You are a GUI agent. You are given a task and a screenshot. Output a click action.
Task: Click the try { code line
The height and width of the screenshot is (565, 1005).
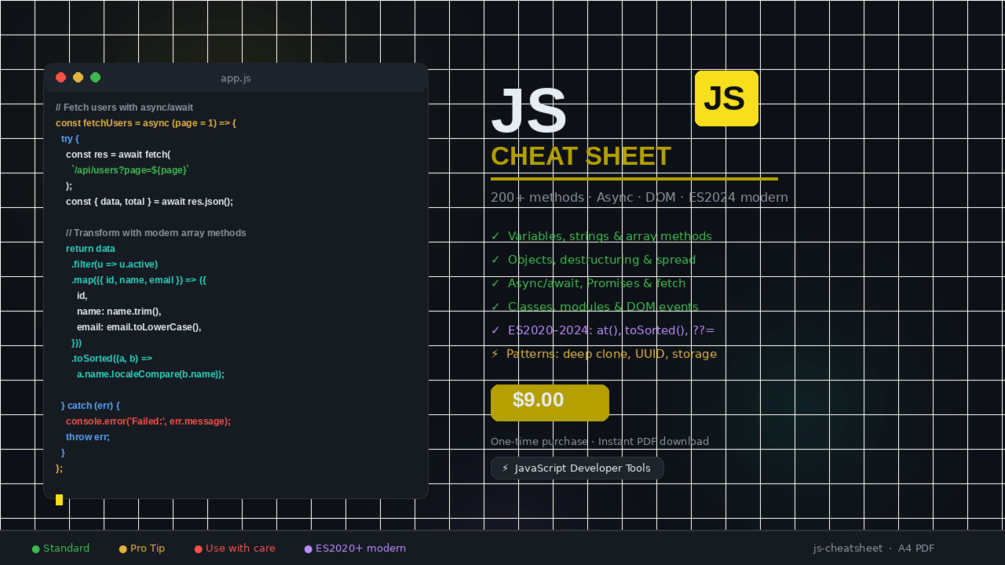[x=70, y=138]
